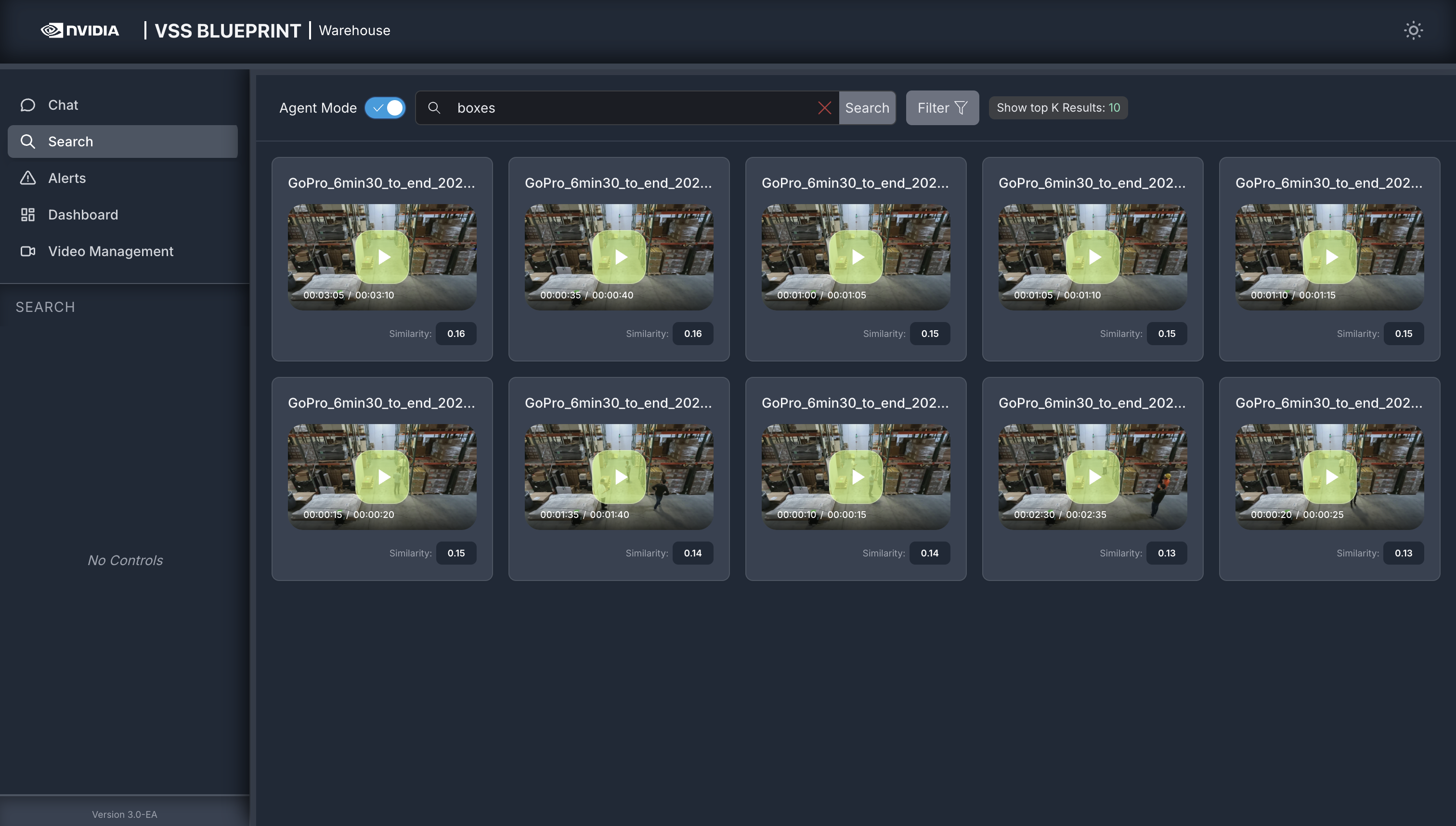The width and height of the screenshot is (1456, 826).
Task: Click the Alerts warning triangle icon
Action: pos(28,178)
